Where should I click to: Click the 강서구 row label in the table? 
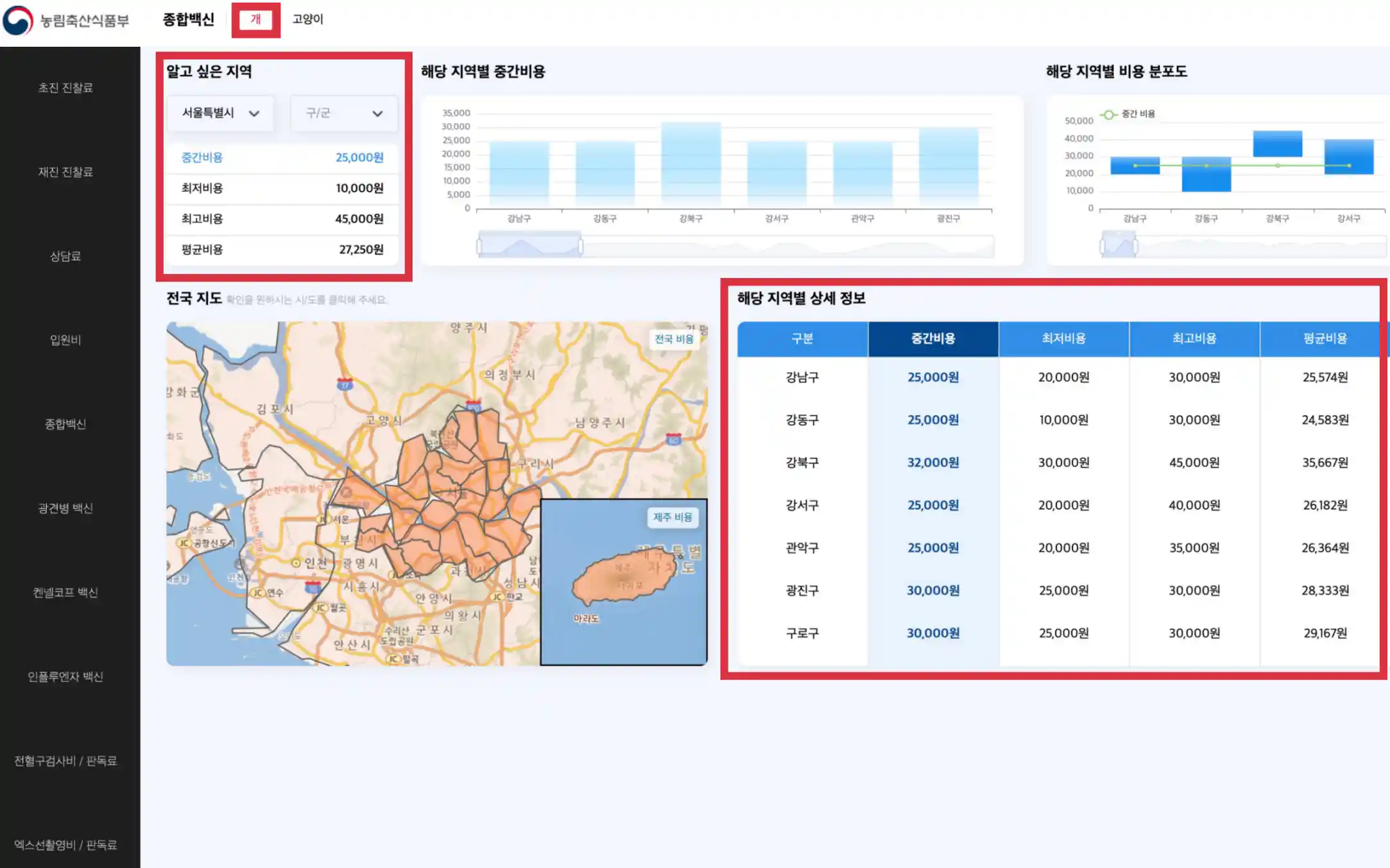802,506
